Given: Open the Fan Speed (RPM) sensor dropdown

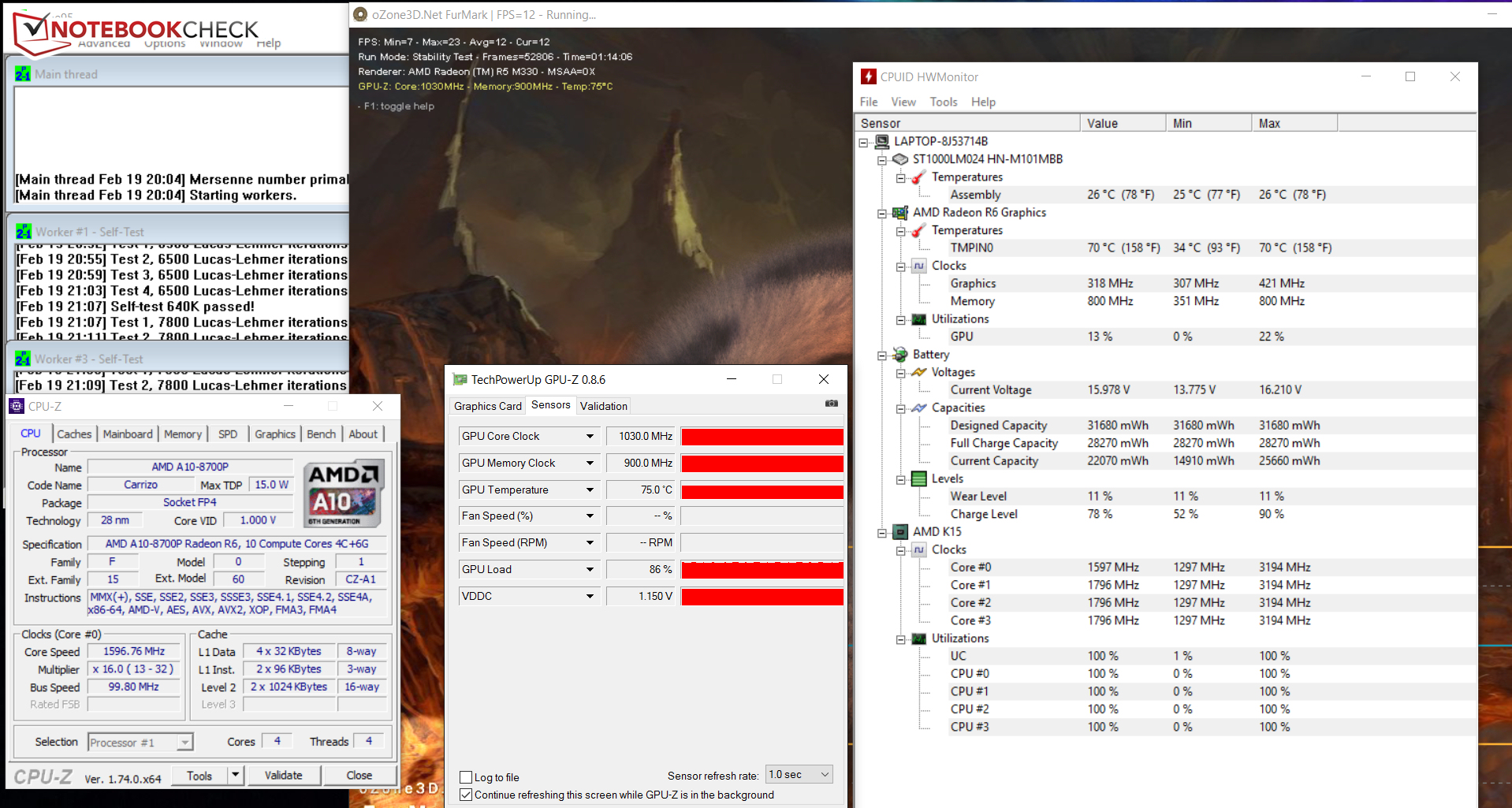Looking at the screenshot, I should pyautogui.click(x=590, y=542).
